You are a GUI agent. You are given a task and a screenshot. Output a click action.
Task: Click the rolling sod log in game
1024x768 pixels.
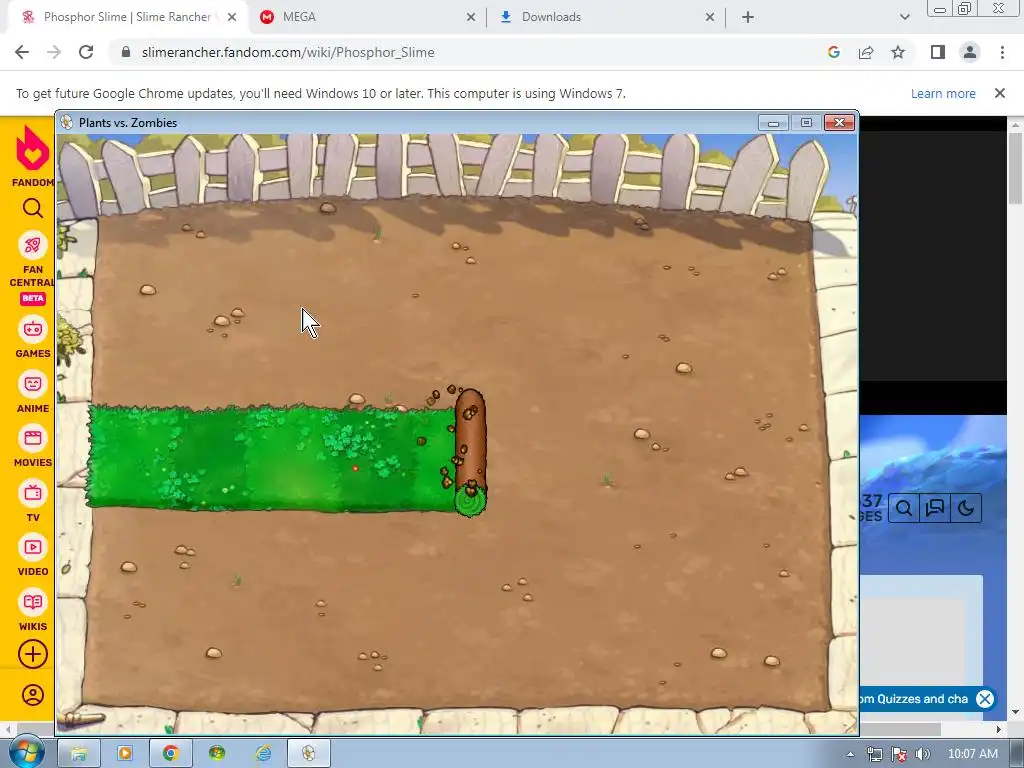pyautogui.click(x=470, y=452)
